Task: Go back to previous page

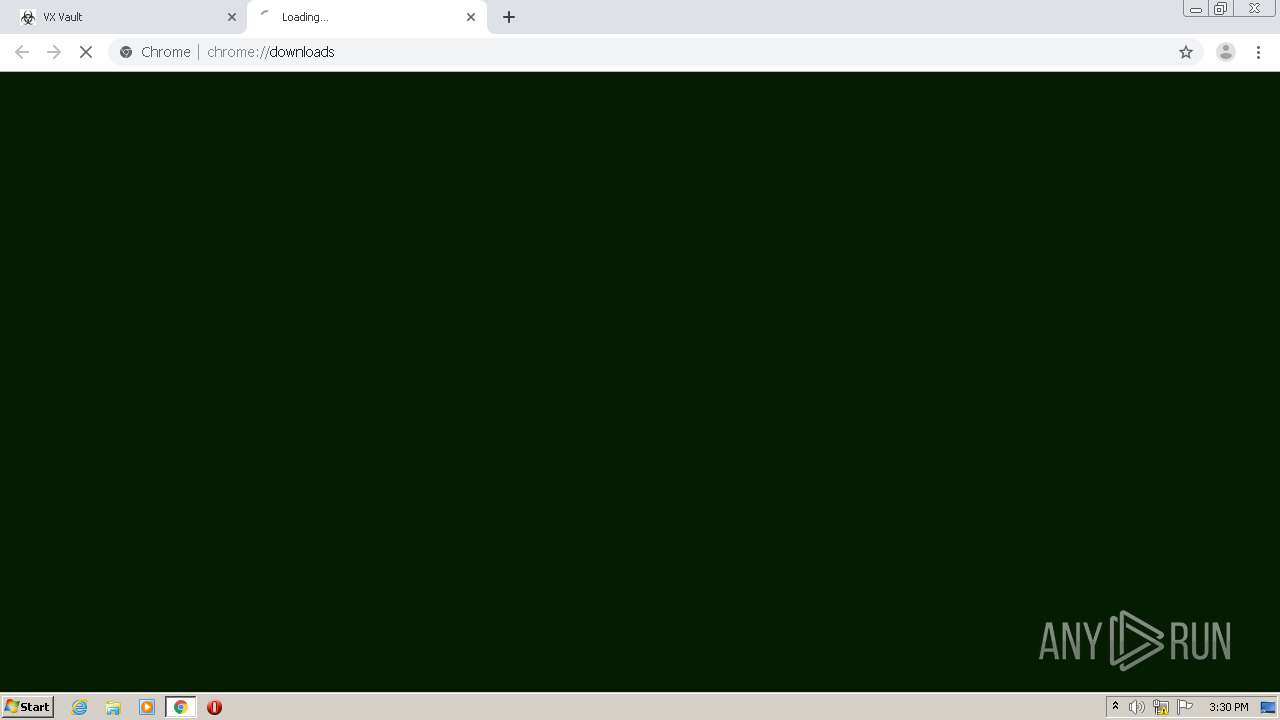Action: 22,52
